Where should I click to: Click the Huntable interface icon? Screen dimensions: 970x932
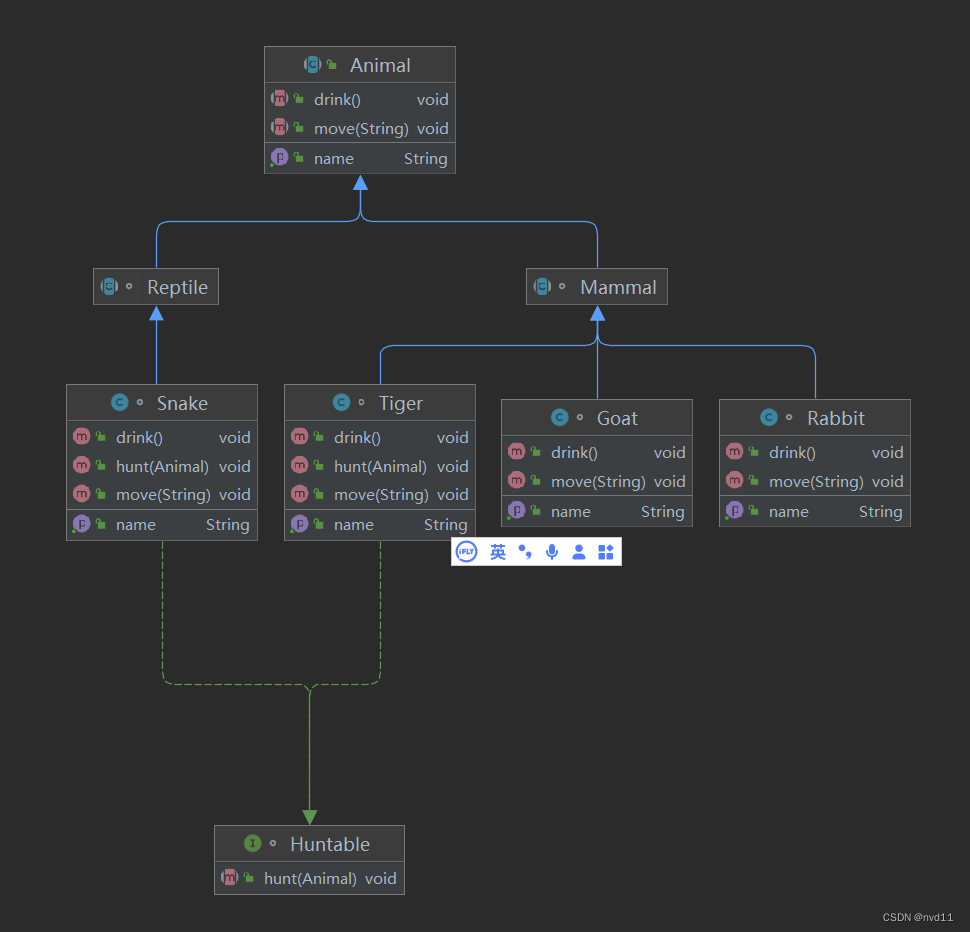(x=252, y=844)
